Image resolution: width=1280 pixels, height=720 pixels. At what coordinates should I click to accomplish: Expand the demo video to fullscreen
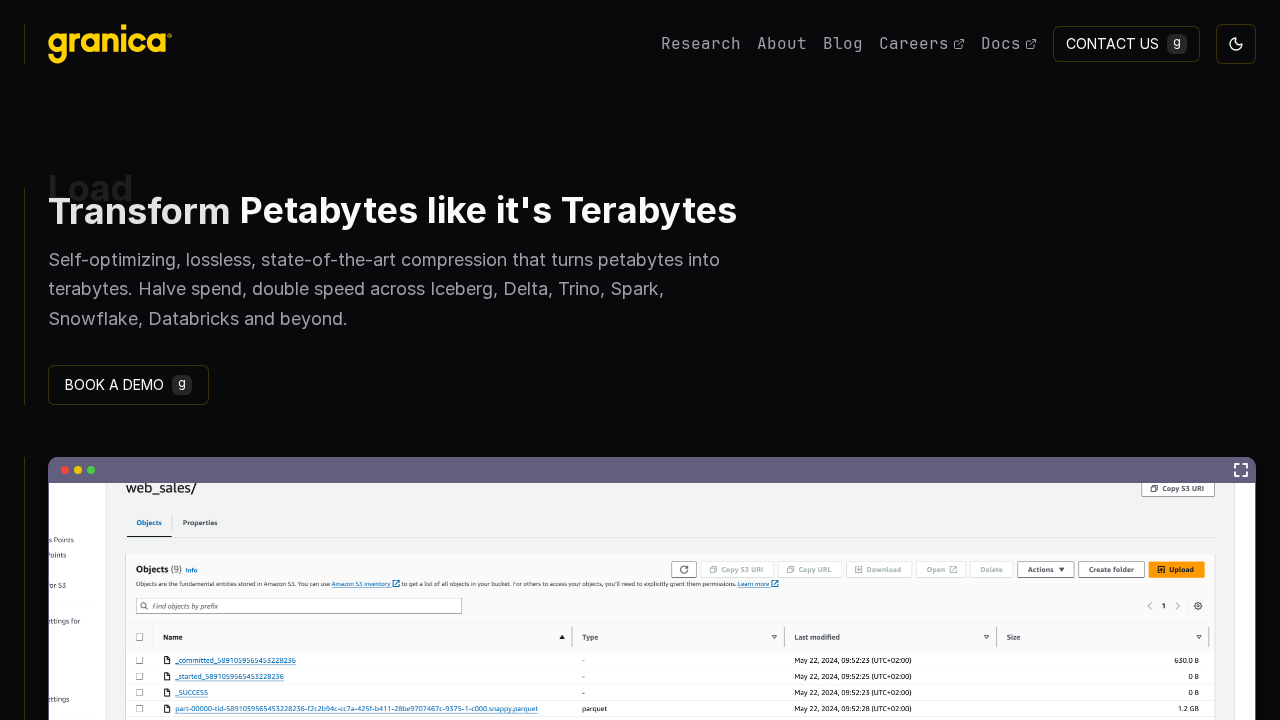(x=1240, y=470)
